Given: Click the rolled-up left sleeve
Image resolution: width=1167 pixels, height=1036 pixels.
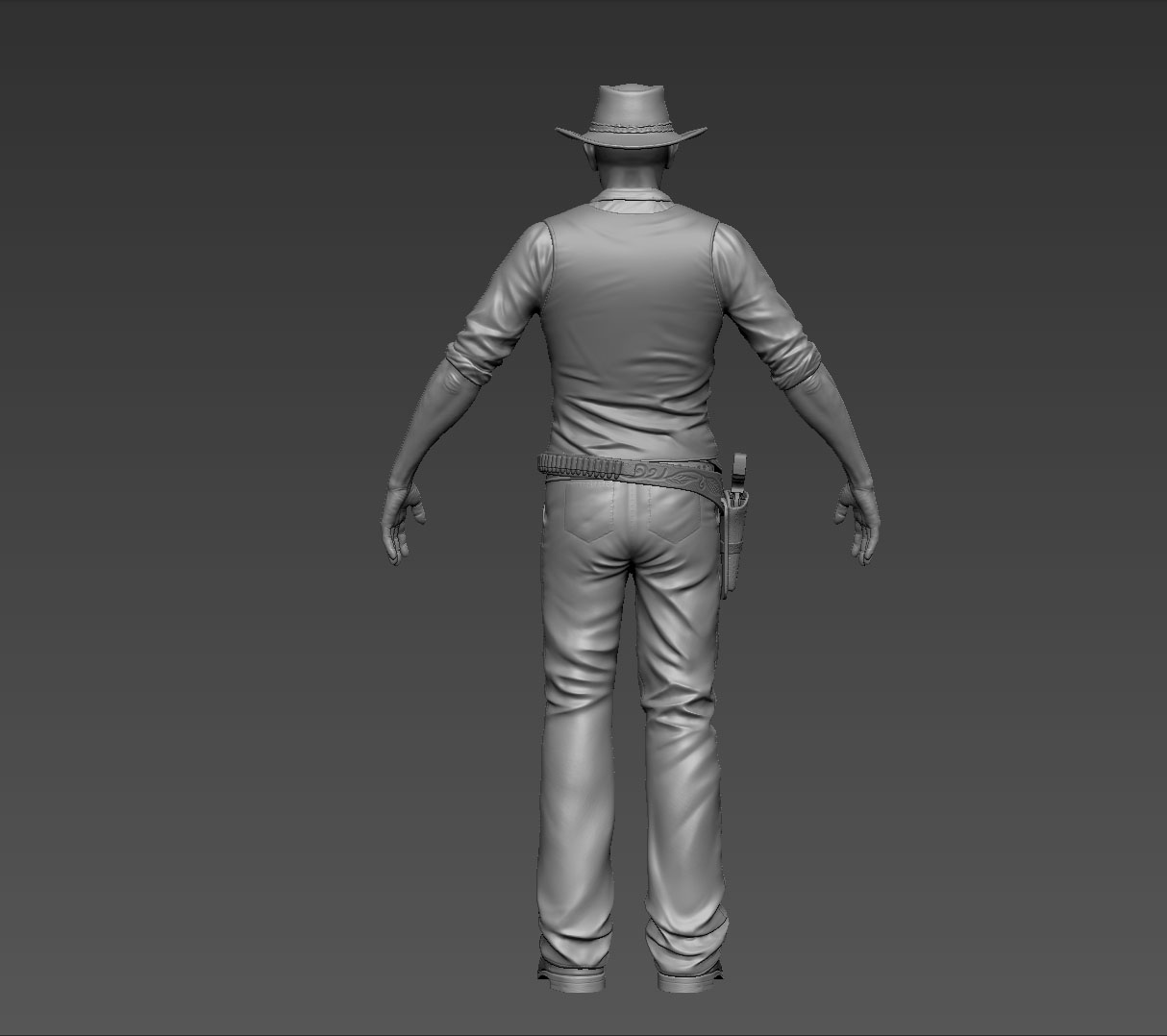Looking at the screenshot, I should 477,350.
